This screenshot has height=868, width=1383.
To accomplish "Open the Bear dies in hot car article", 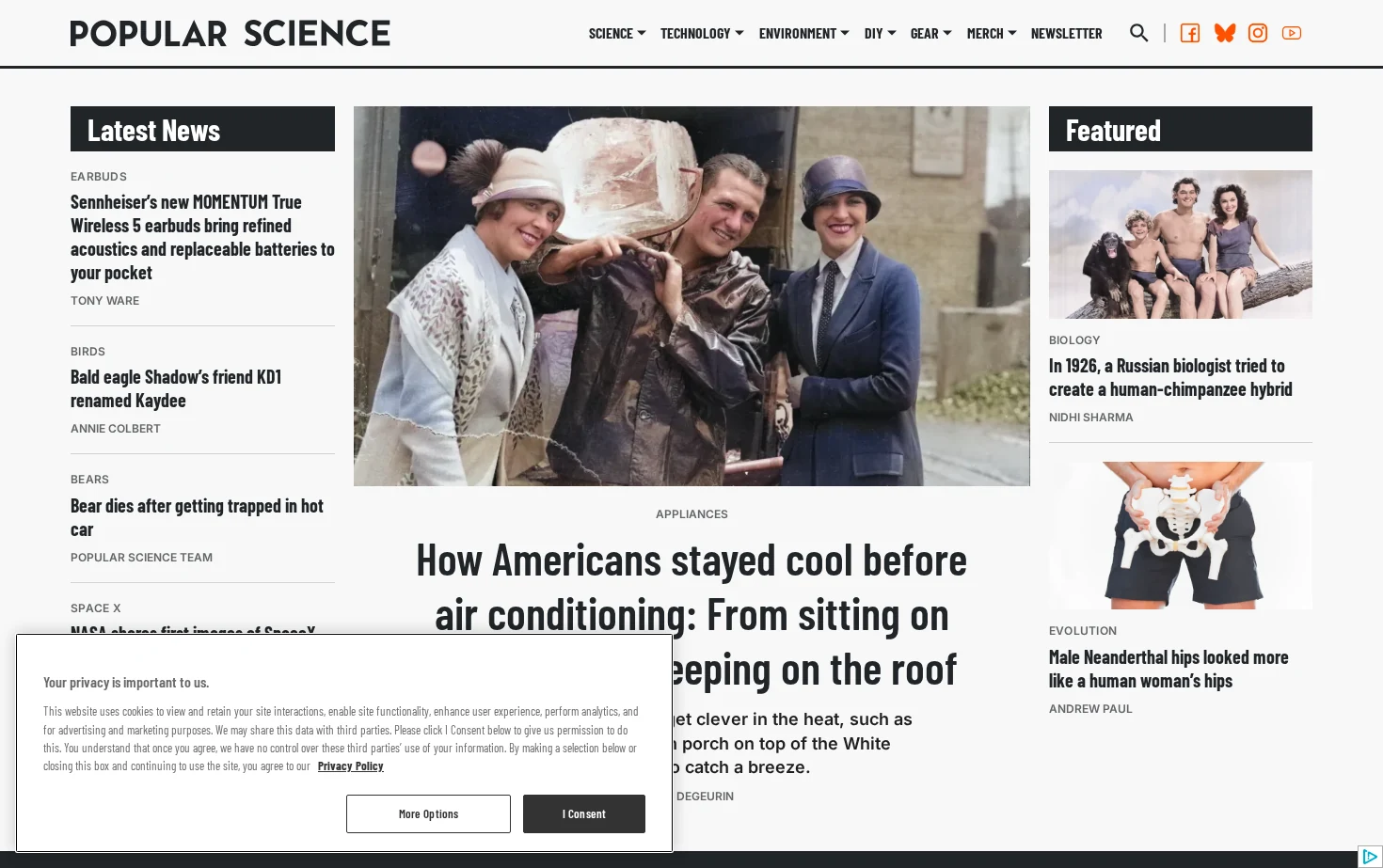I will click(197, 517).
